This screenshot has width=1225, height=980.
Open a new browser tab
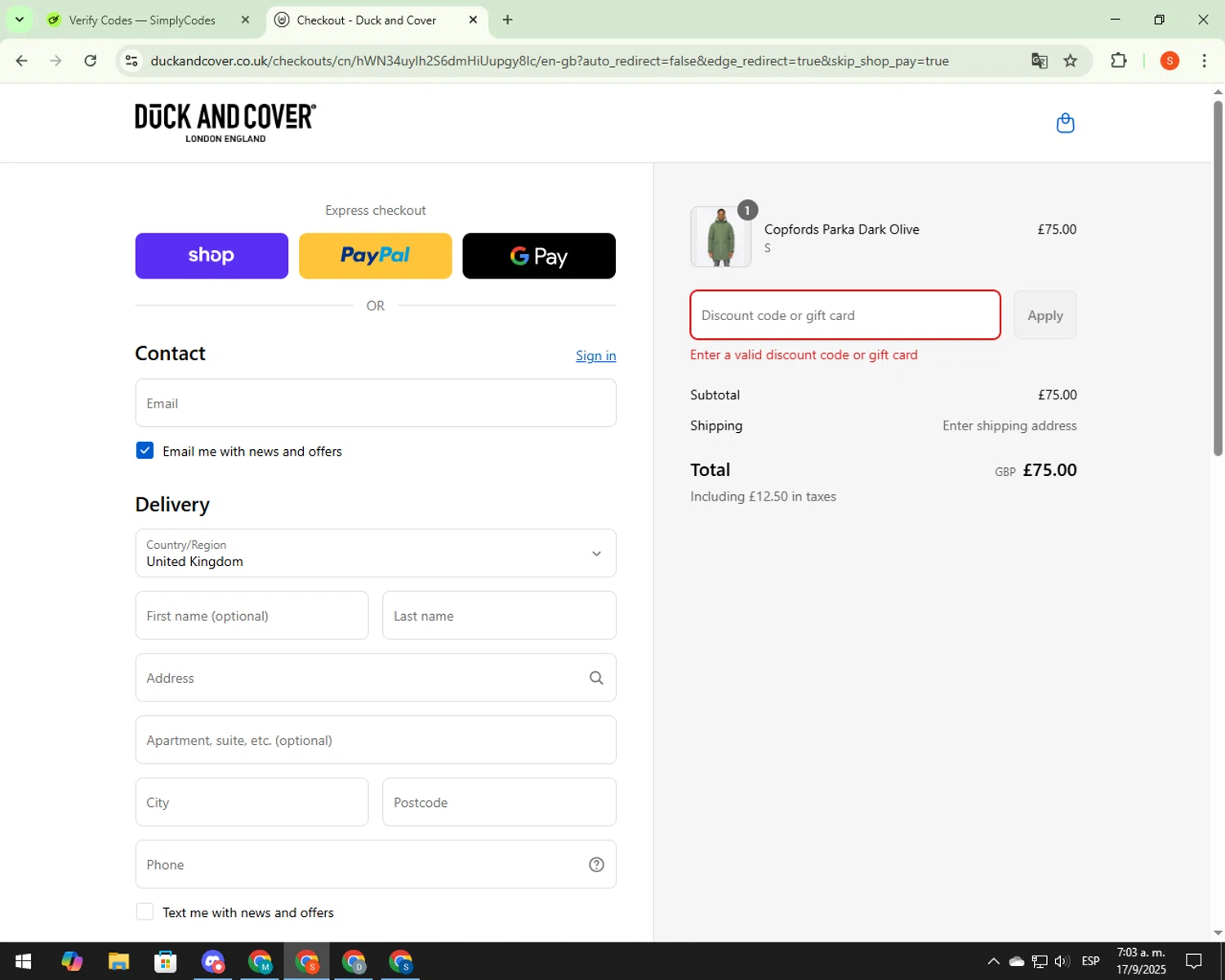click(x=507, y=20)
